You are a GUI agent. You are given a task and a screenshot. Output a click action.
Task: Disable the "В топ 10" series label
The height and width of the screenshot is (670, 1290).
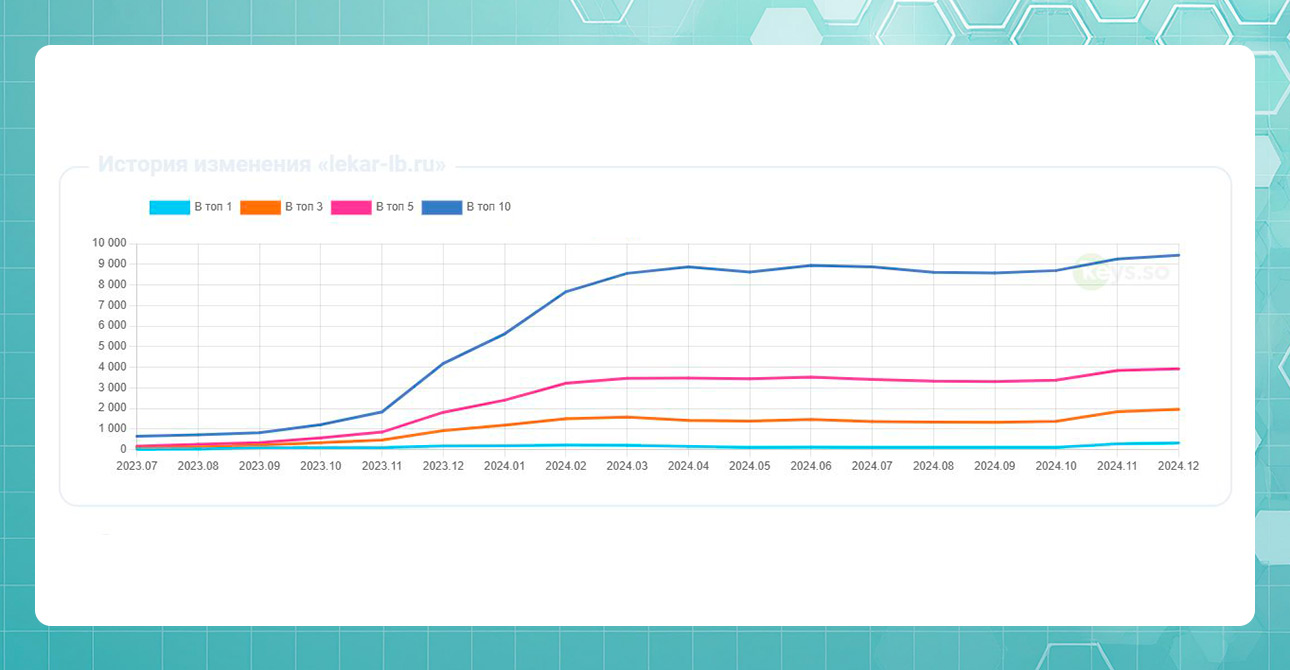tap(489, 207)
